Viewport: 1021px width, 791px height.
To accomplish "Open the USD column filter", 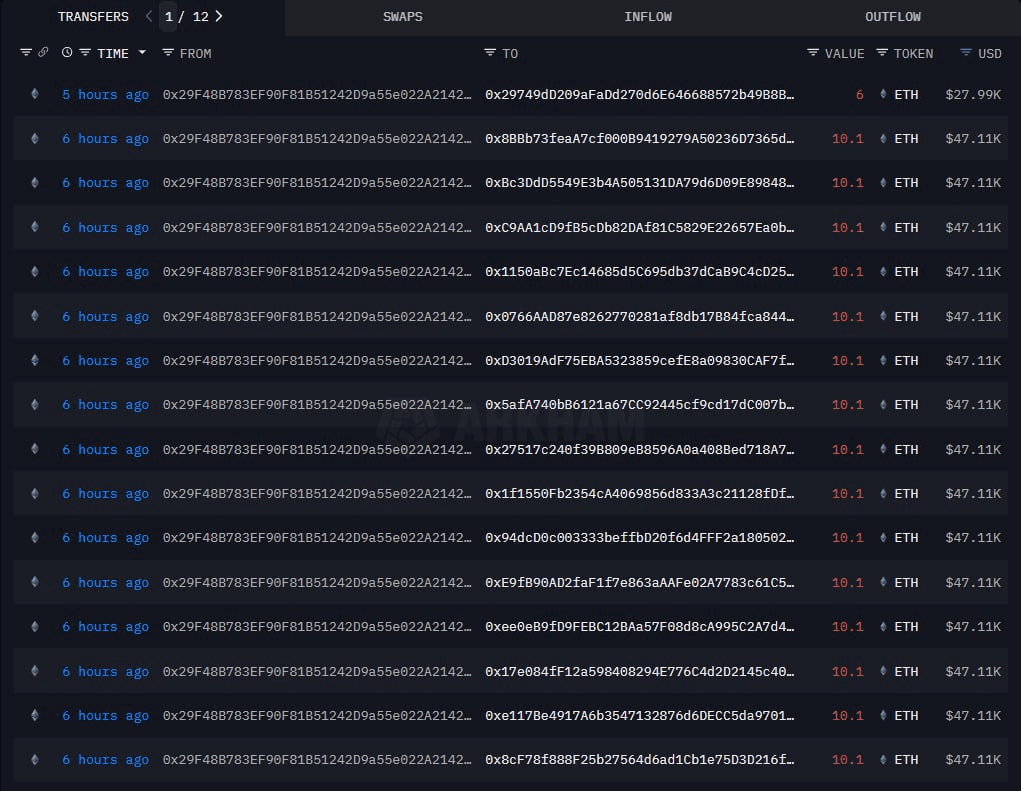I will (x=966, y=53).
